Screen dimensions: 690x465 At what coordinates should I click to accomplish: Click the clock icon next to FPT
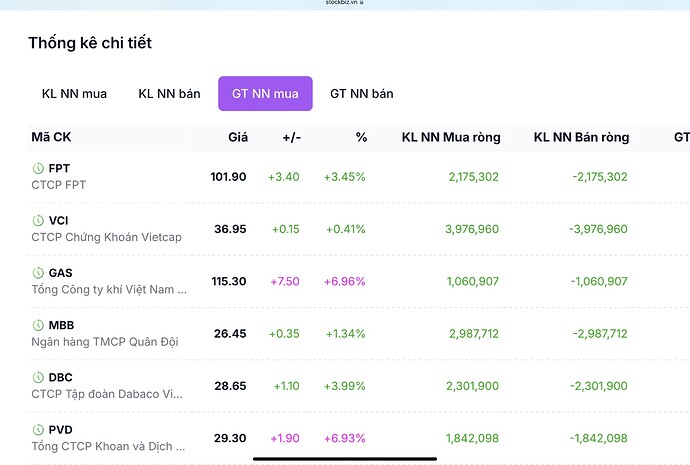click(x=39, y=168)
